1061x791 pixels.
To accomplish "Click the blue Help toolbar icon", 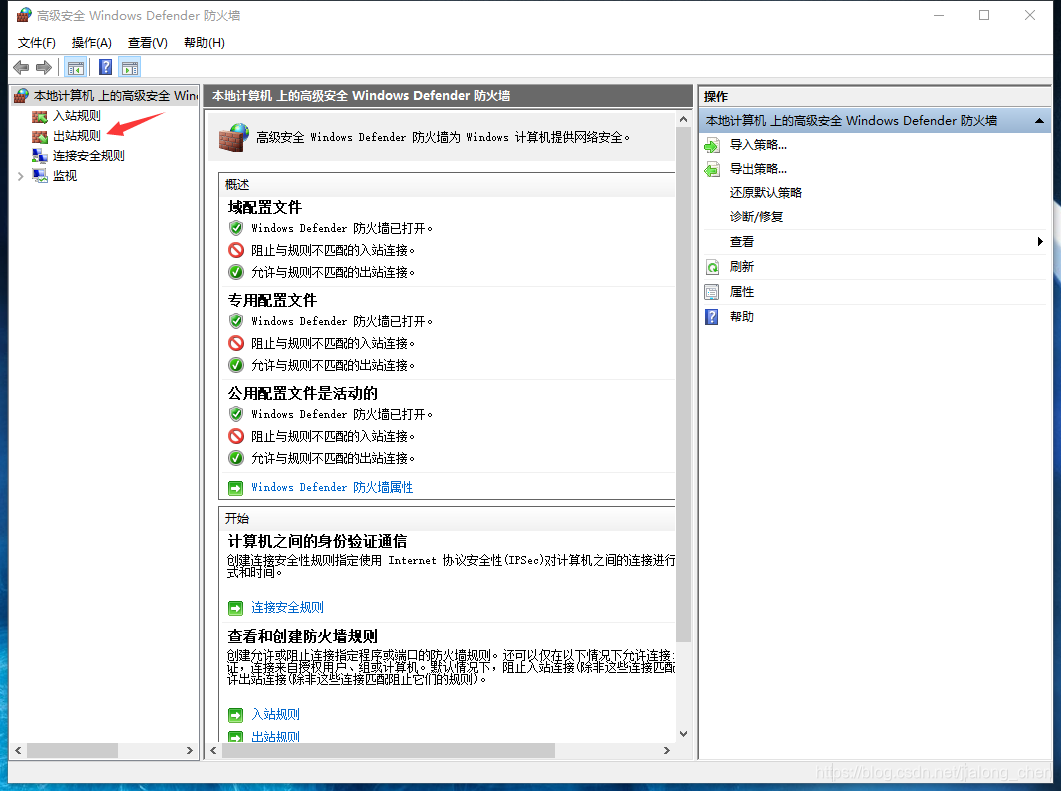I will coord(106,68).
